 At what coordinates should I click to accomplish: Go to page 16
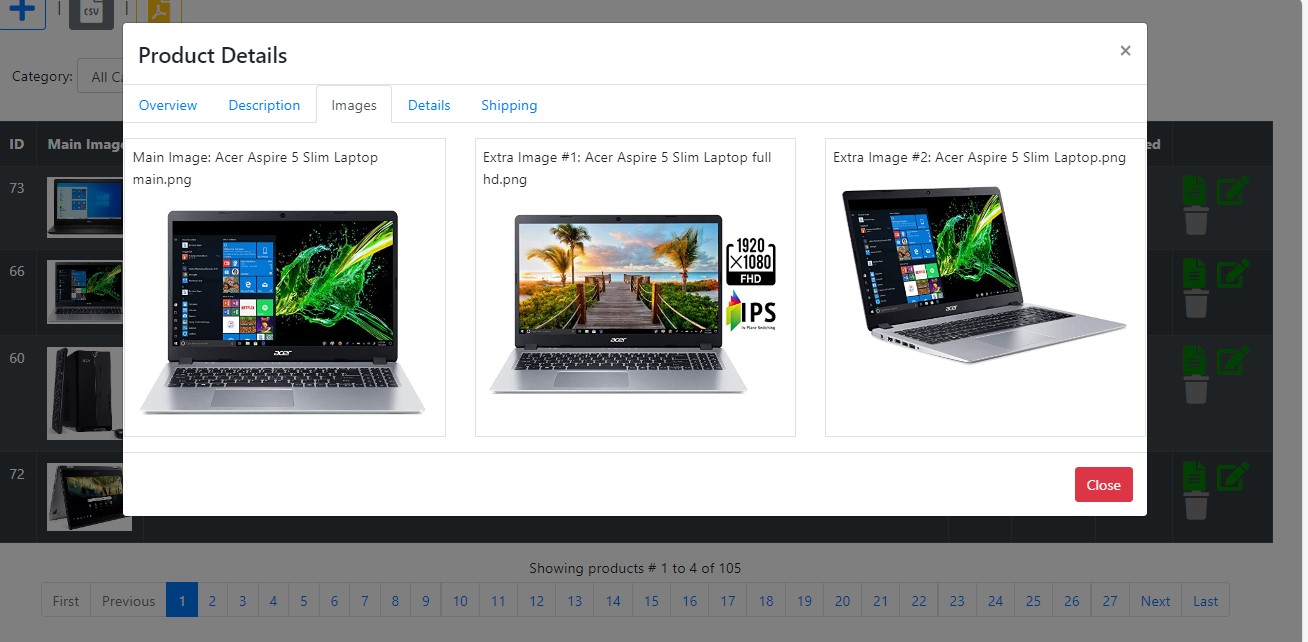tap(690, 601)
